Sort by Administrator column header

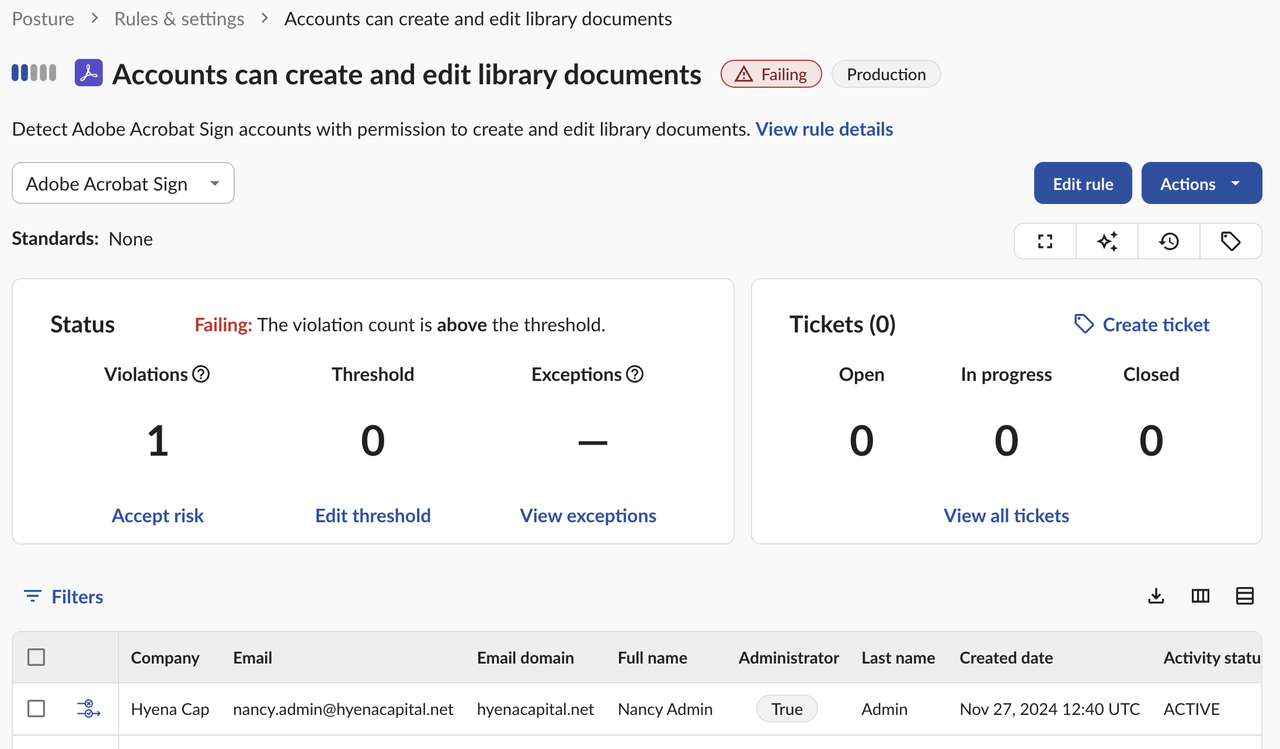point(789,657)
